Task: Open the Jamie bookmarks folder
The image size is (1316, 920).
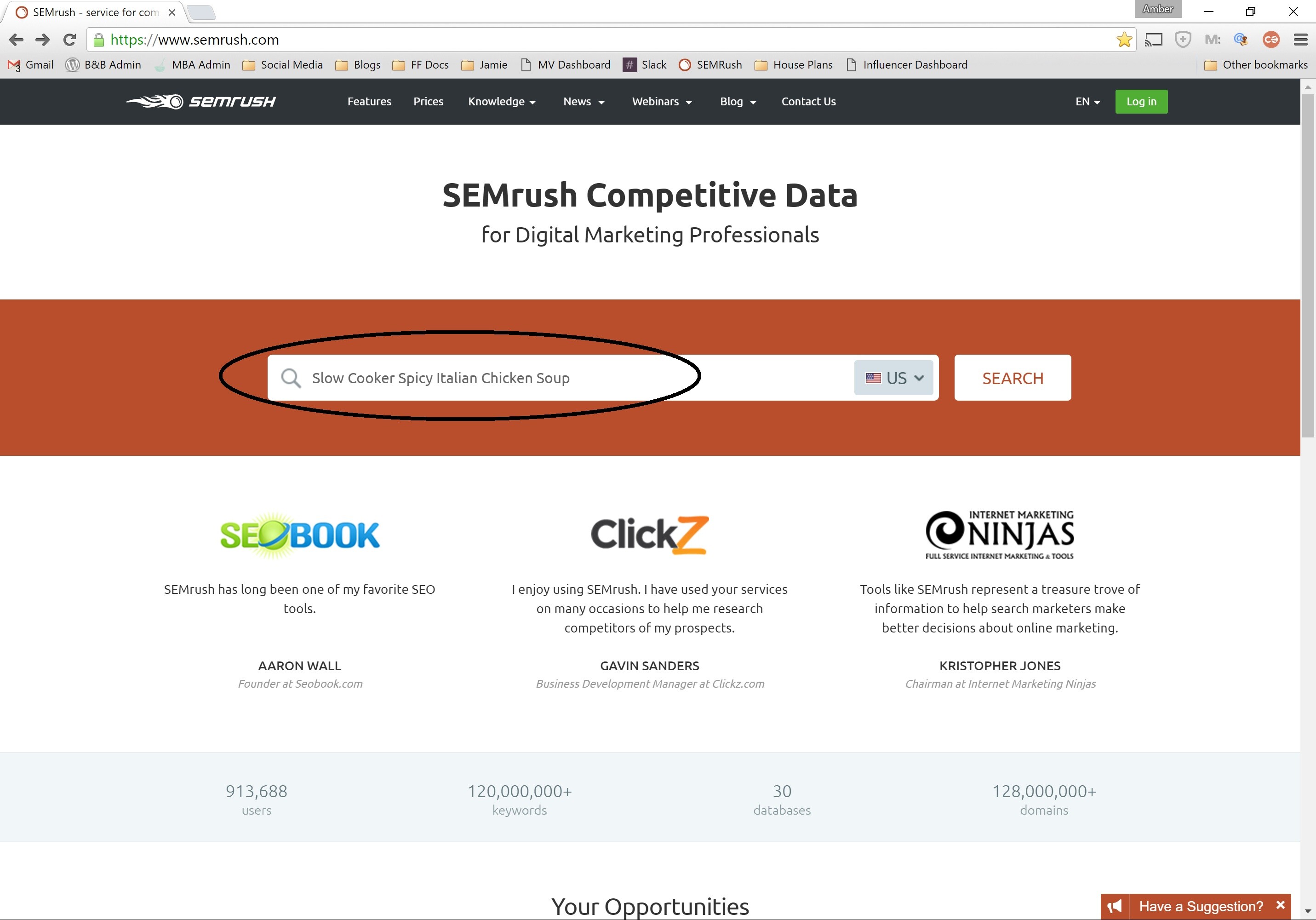Action: [x=484, y=65]
